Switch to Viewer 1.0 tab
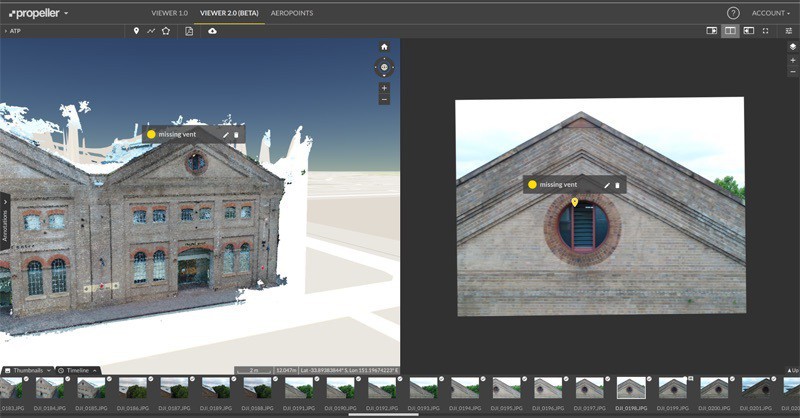 (169, 13)
